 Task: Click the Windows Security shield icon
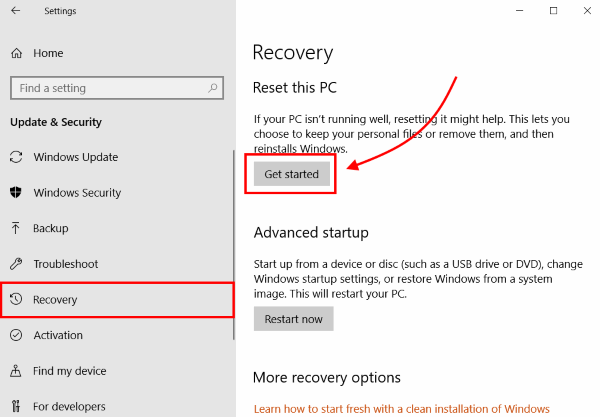coord(16,193)
